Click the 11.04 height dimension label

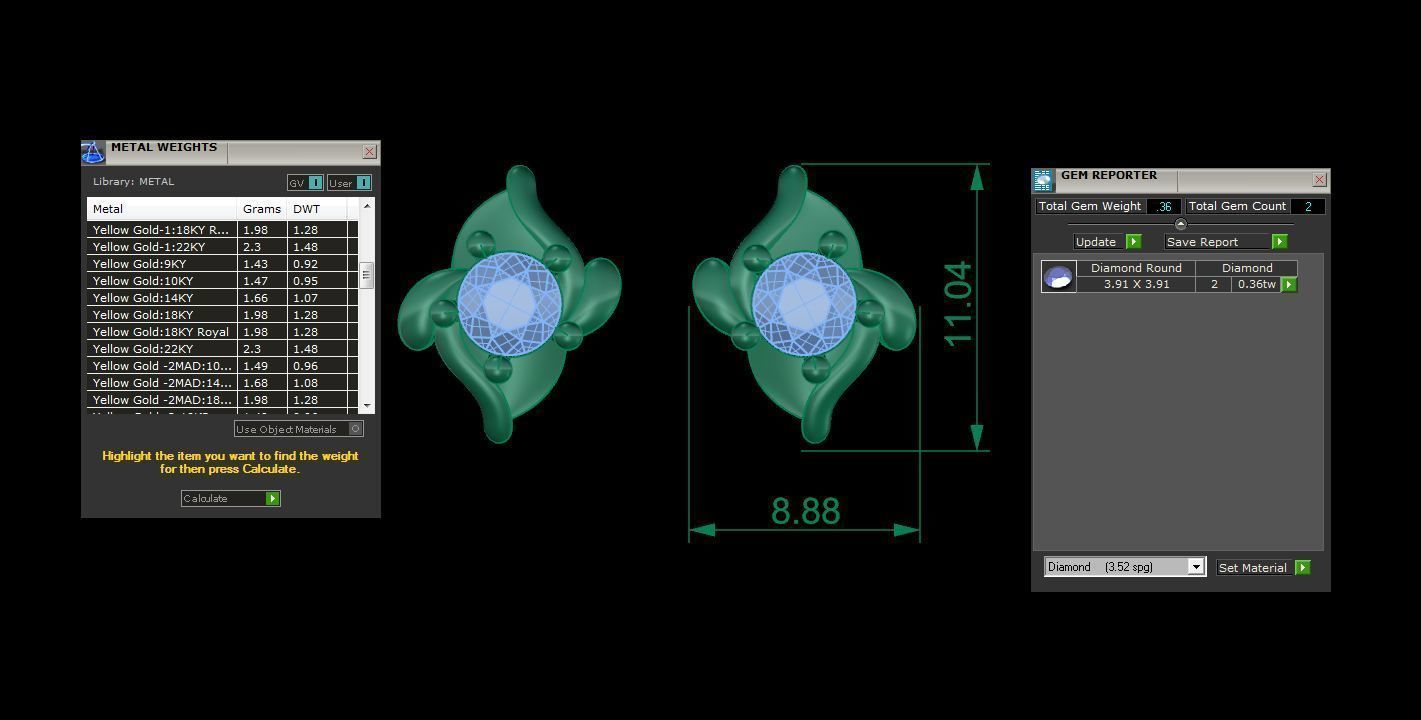point(957,304)
